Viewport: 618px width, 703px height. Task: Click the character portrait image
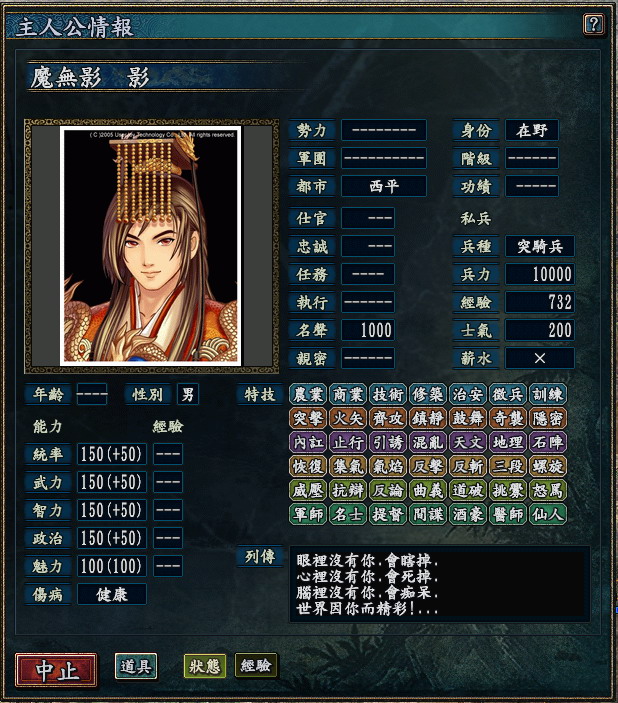151,246
